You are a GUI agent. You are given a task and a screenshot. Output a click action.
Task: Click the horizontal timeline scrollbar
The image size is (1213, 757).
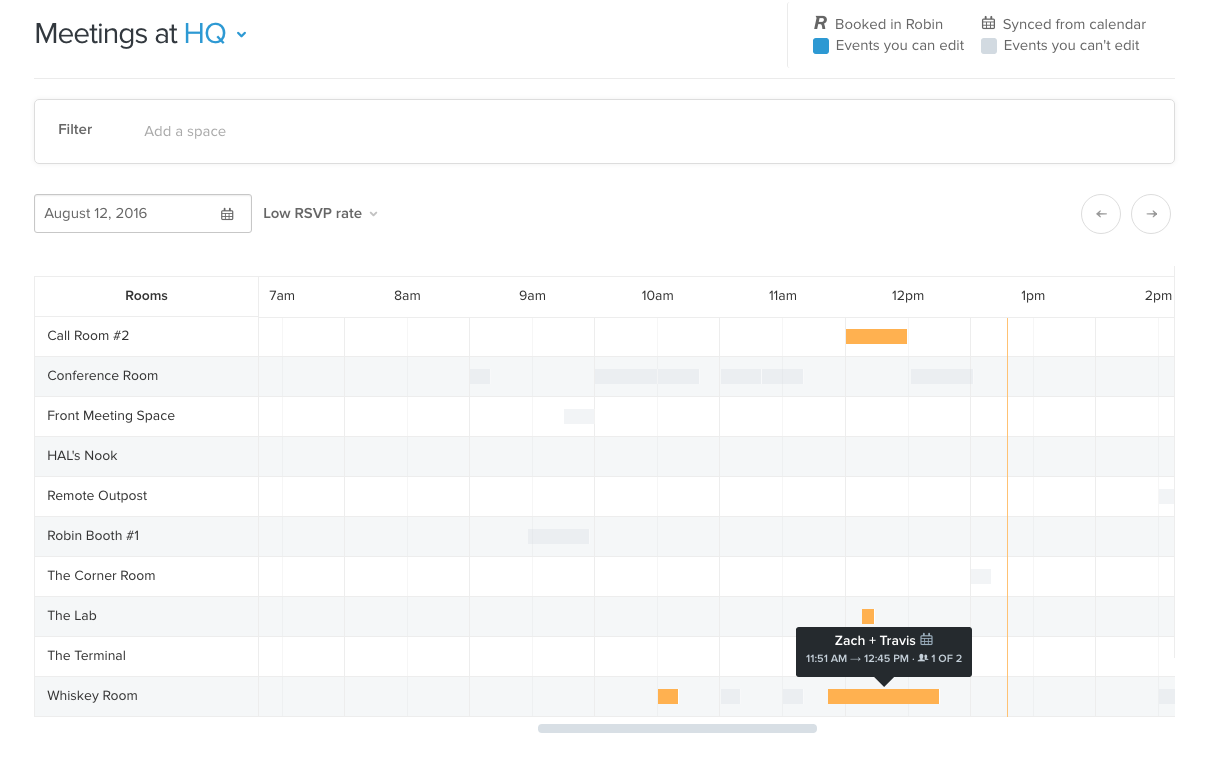click(677, 728)
